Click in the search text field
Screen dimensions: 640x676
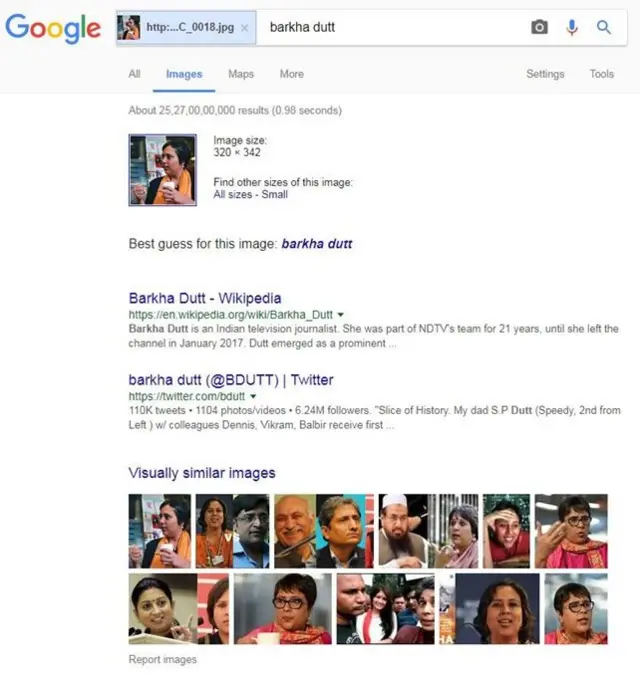[390, 28]
